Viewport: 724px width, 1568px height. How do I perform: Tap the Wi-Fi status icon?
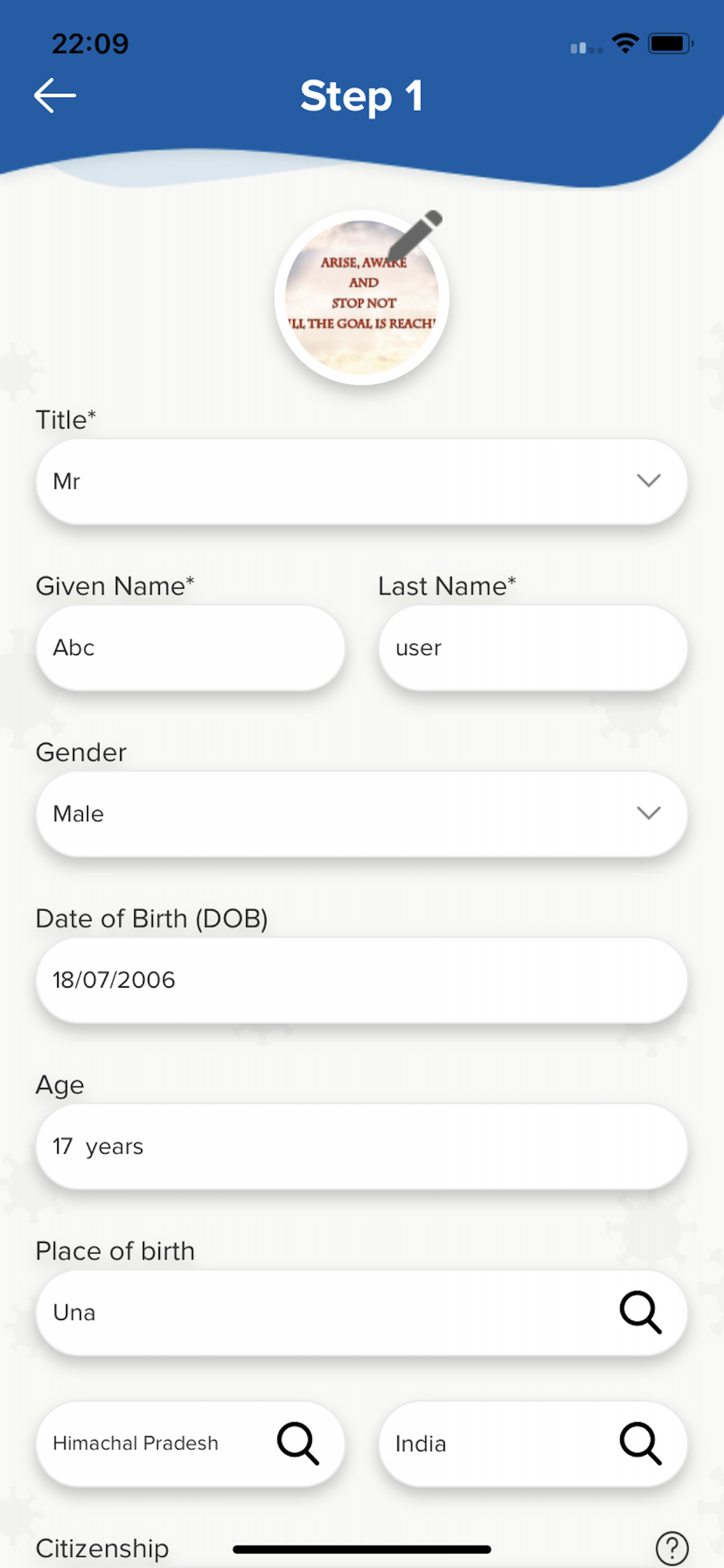tap(624, 44)
